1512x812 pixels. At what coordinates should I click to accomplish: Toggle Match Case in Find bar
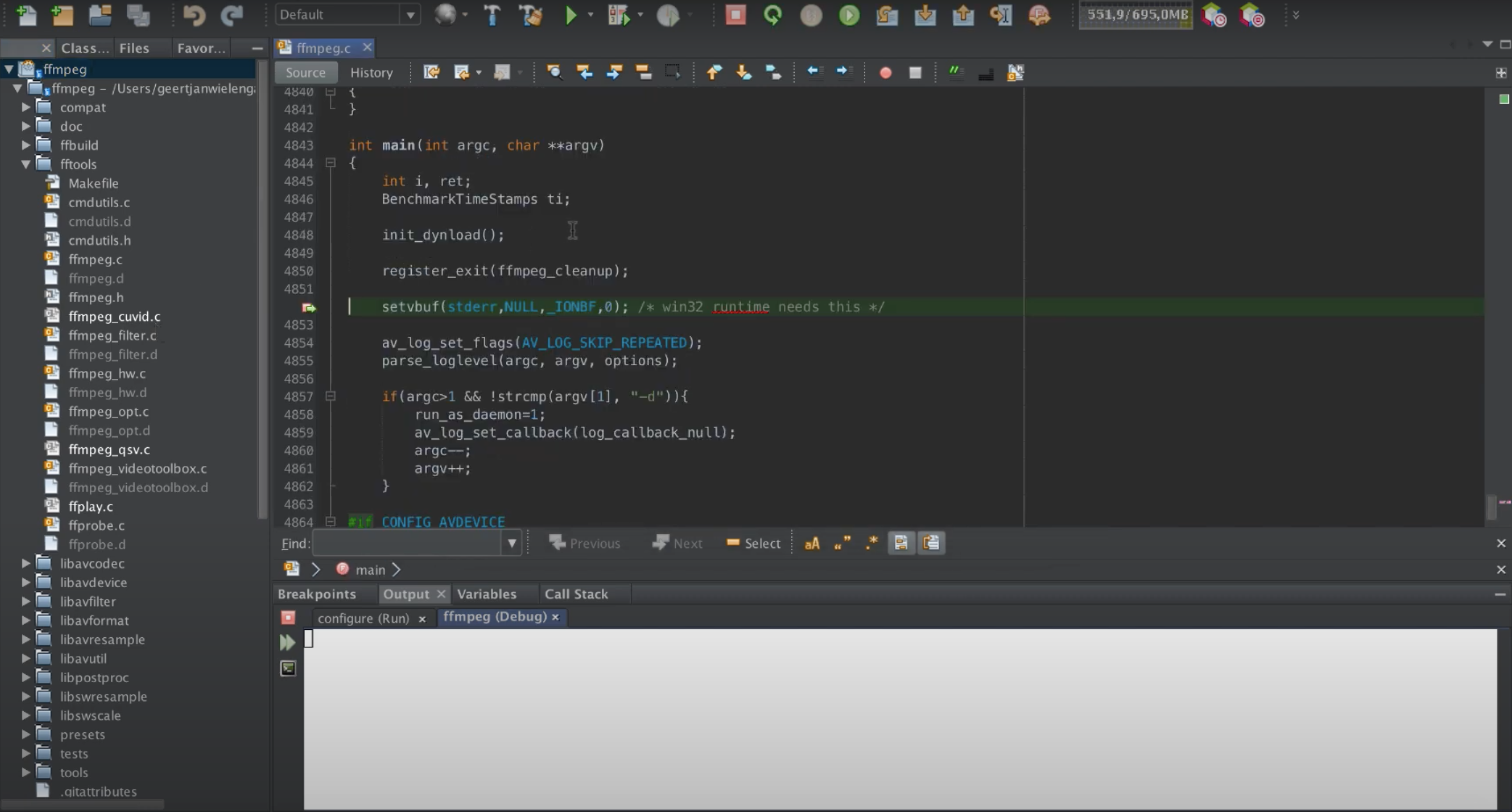click(812, 543)
